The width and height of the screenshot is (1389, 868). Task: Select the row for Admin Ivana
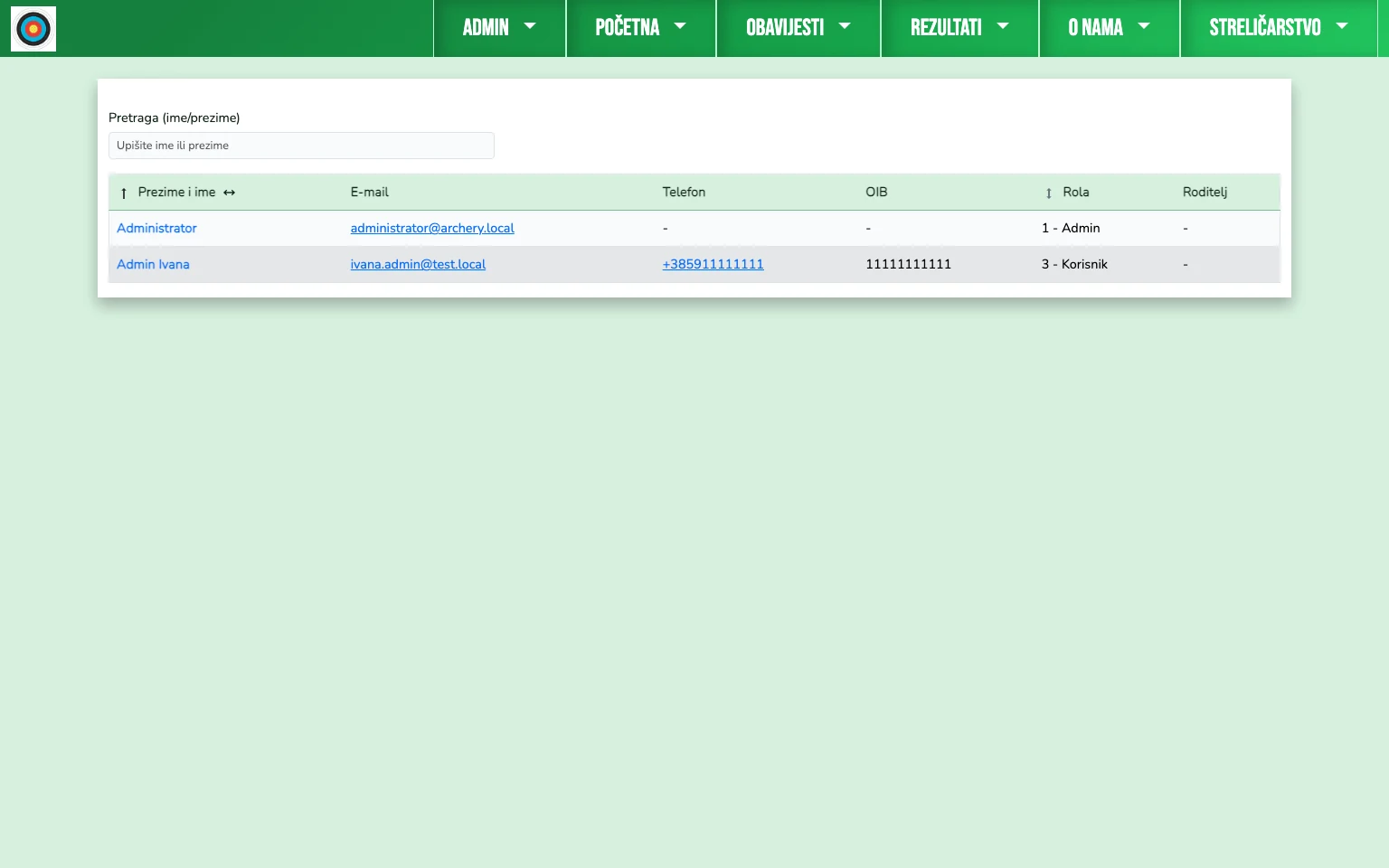click(x=153, y=264)
